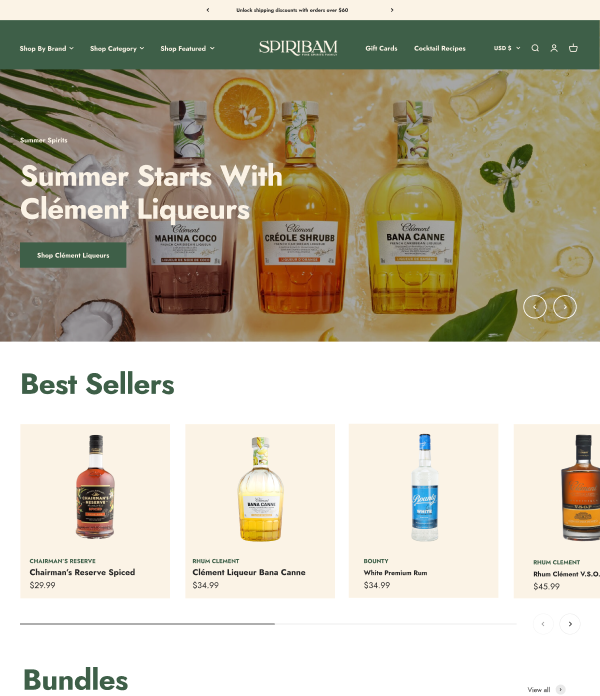Click the Spiribam logo
The width and height of the screenshot is (600, 696).
tap(298, 47)
